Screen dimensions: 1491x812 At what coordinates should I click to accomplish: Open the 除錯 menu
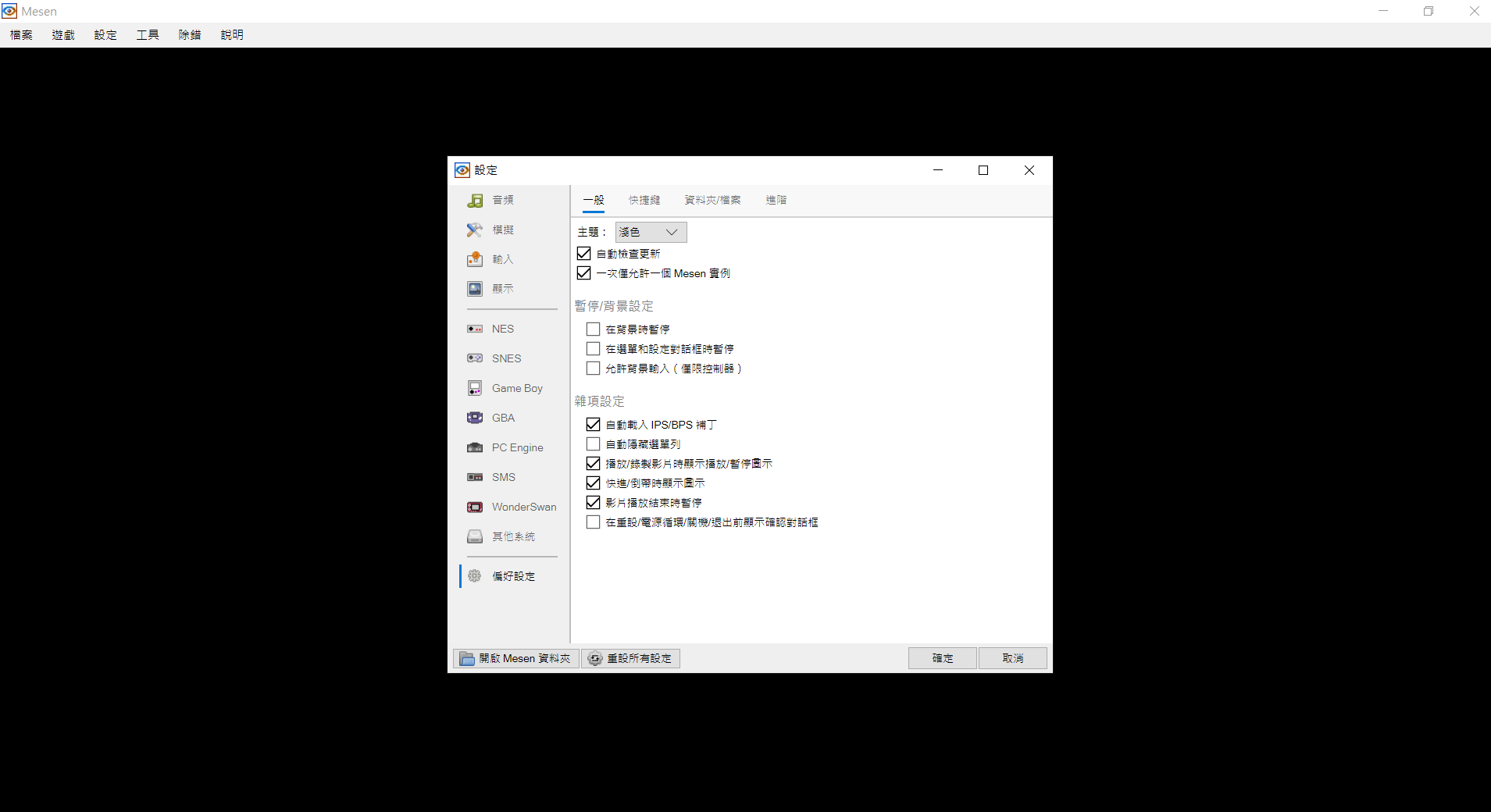(190, 35)
